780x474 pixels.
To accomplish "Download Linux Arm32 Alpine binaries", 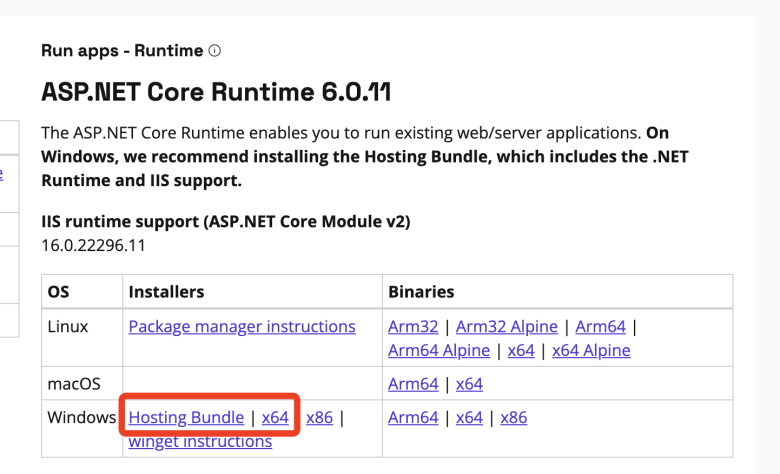I will click(x=507, y=327).
